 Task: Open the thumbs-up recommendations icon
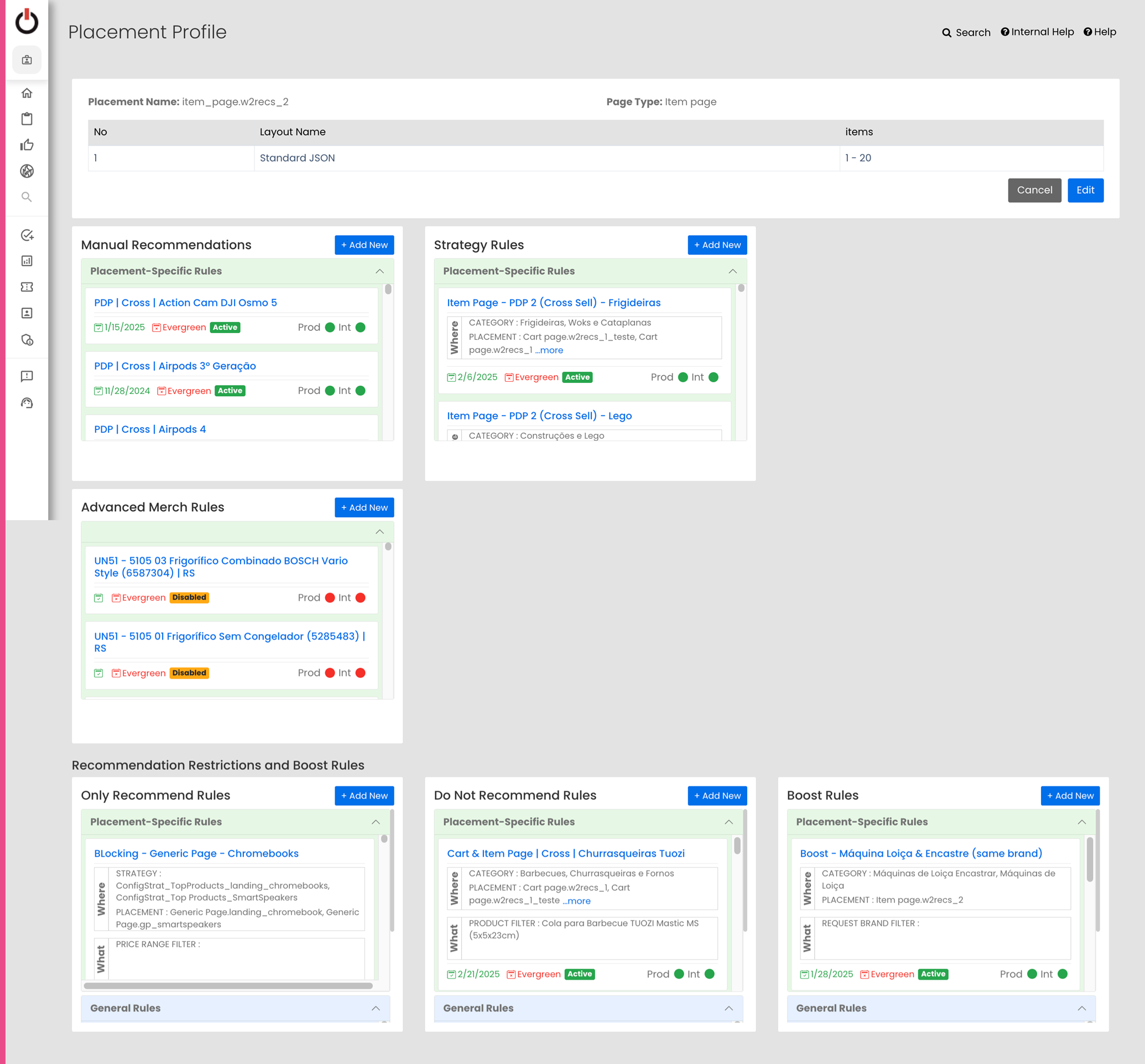pyautogui.click(x=27, y=144)
